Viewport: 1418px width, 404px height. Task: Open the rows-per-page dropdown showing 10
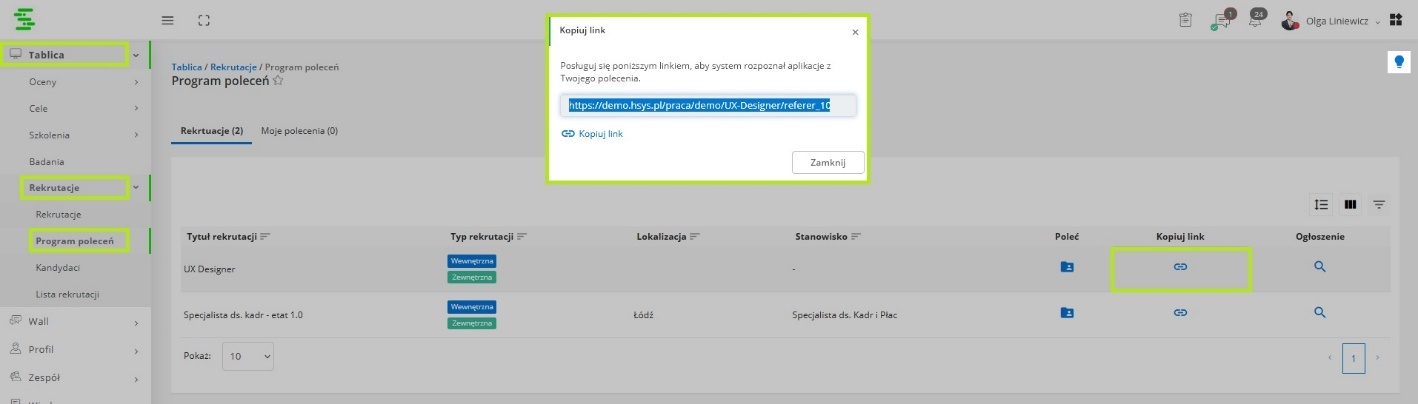click(247, 356)
